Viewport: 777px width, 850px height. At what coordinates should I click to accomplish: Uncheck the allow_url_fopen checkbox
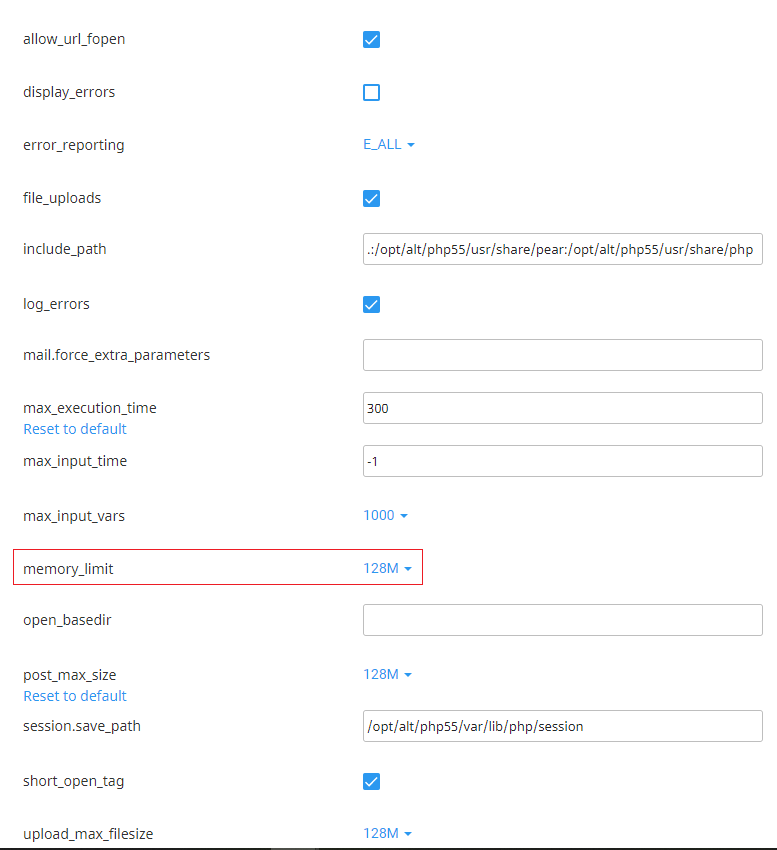(x=371, y=40)
